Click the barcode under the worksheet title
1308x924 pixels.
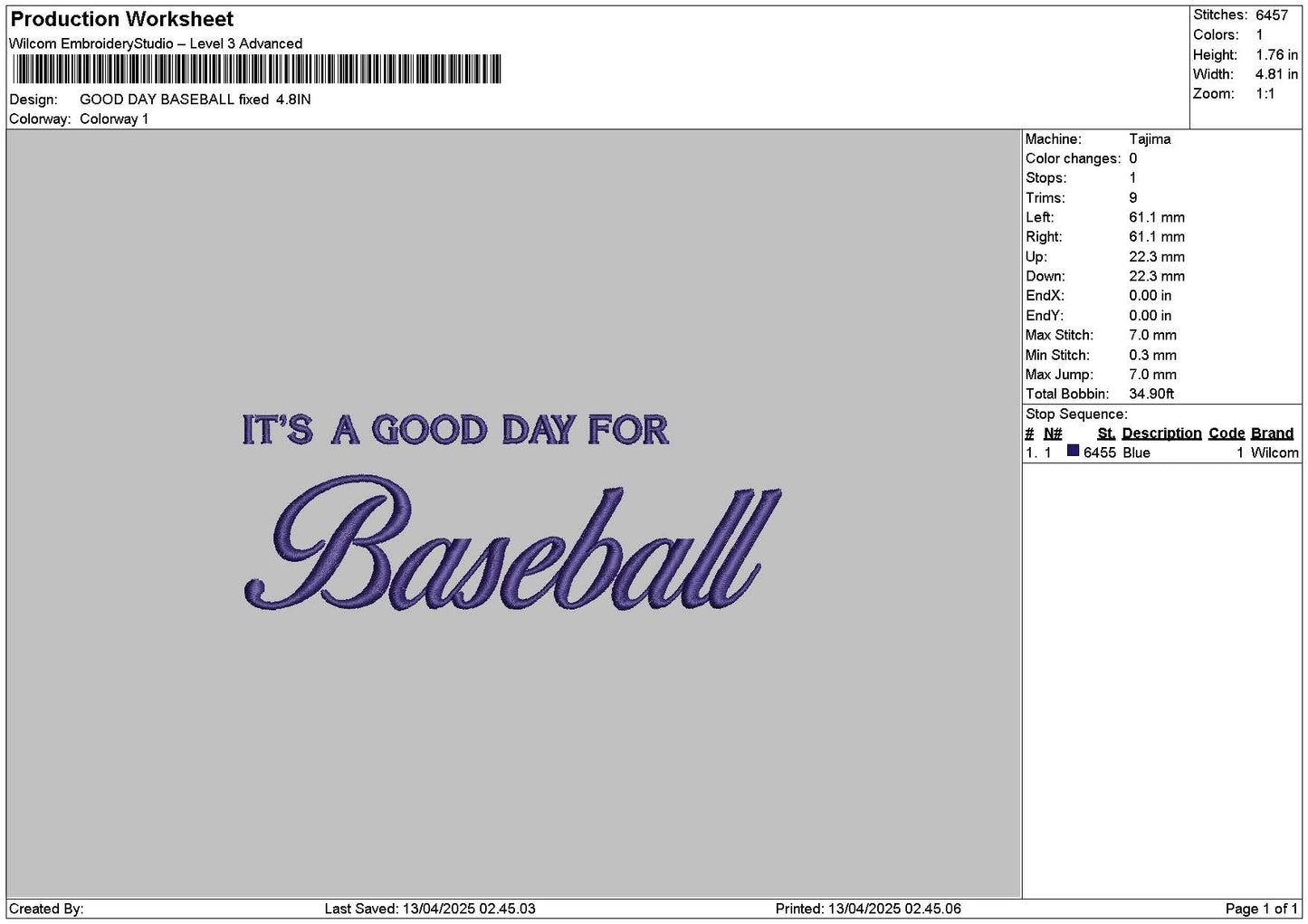[256, 70]
